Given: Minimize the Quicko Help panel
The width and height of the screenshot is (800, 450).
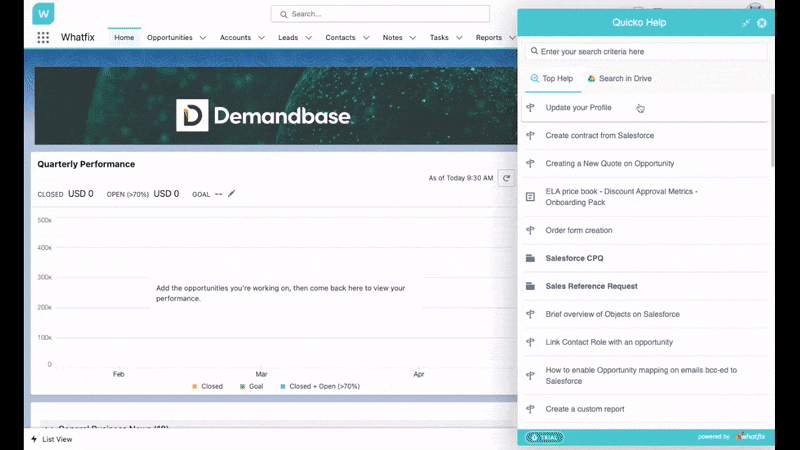Looking at the screenshot, I should [x=745, y=23].
